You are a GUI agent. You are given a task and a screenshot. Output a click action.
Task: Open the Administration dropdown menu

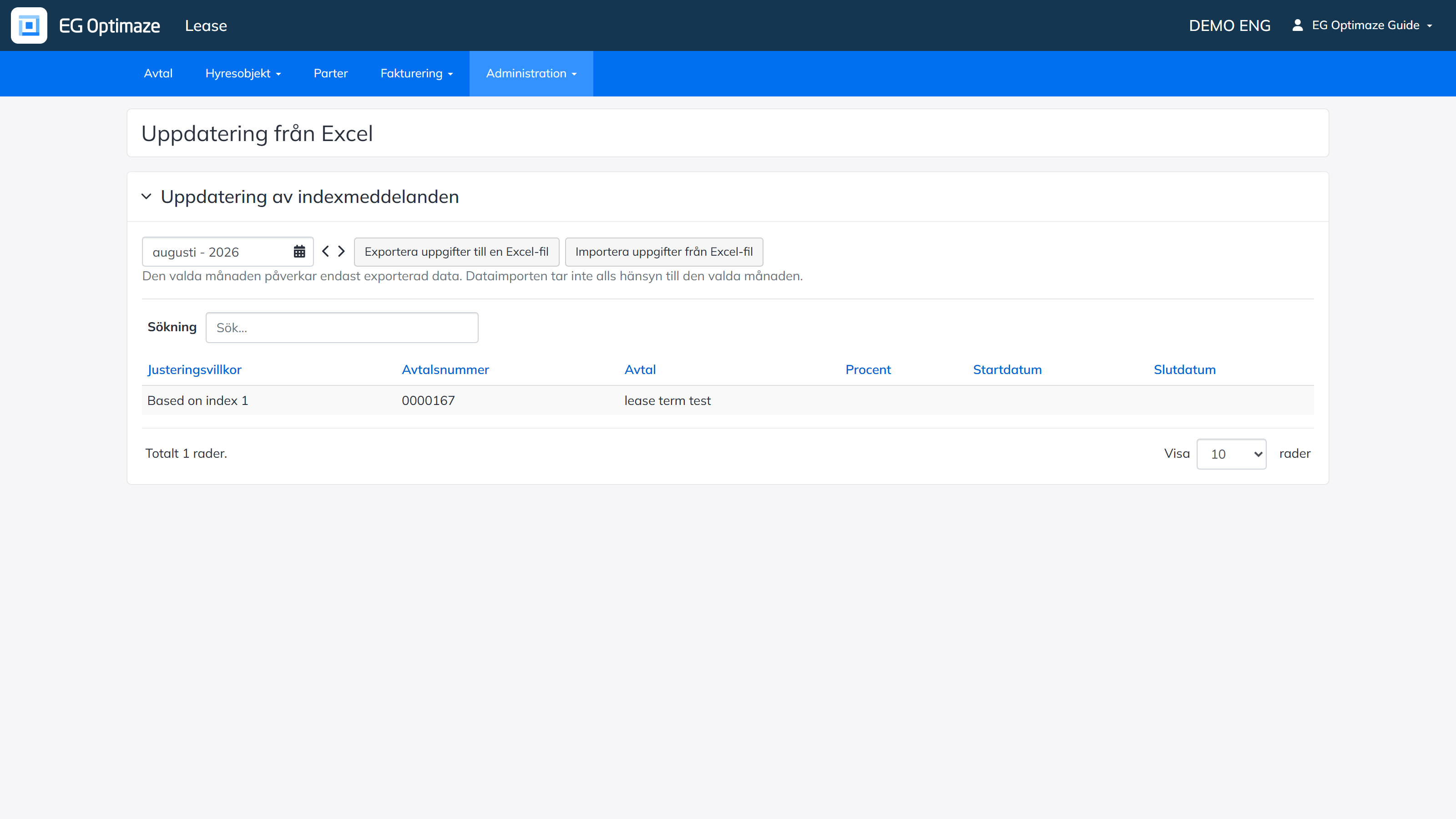[x=531, y=73]
